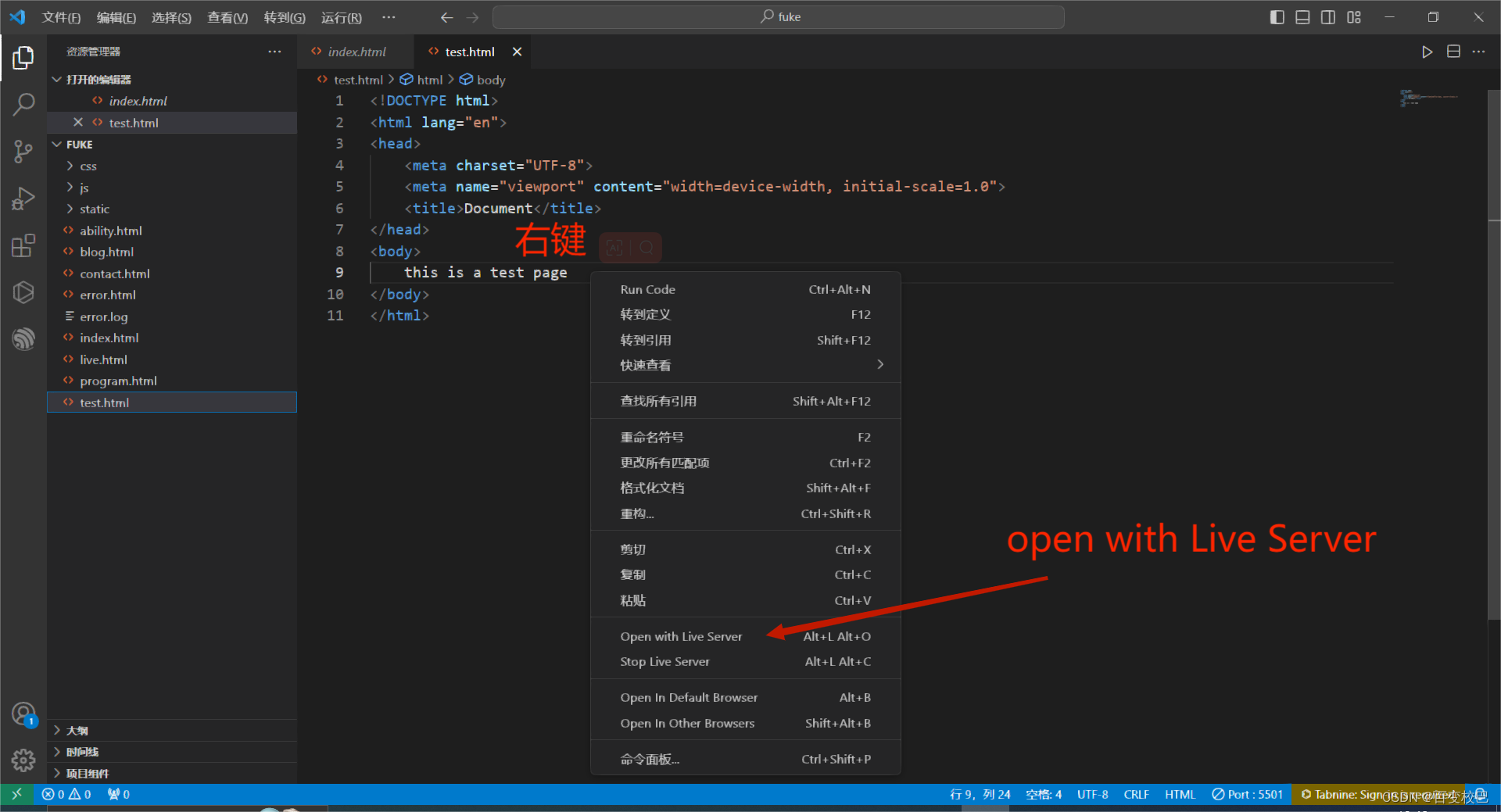Open the ESP-IDF wifi-like icon in activity bar

click(x=23, y=338)
